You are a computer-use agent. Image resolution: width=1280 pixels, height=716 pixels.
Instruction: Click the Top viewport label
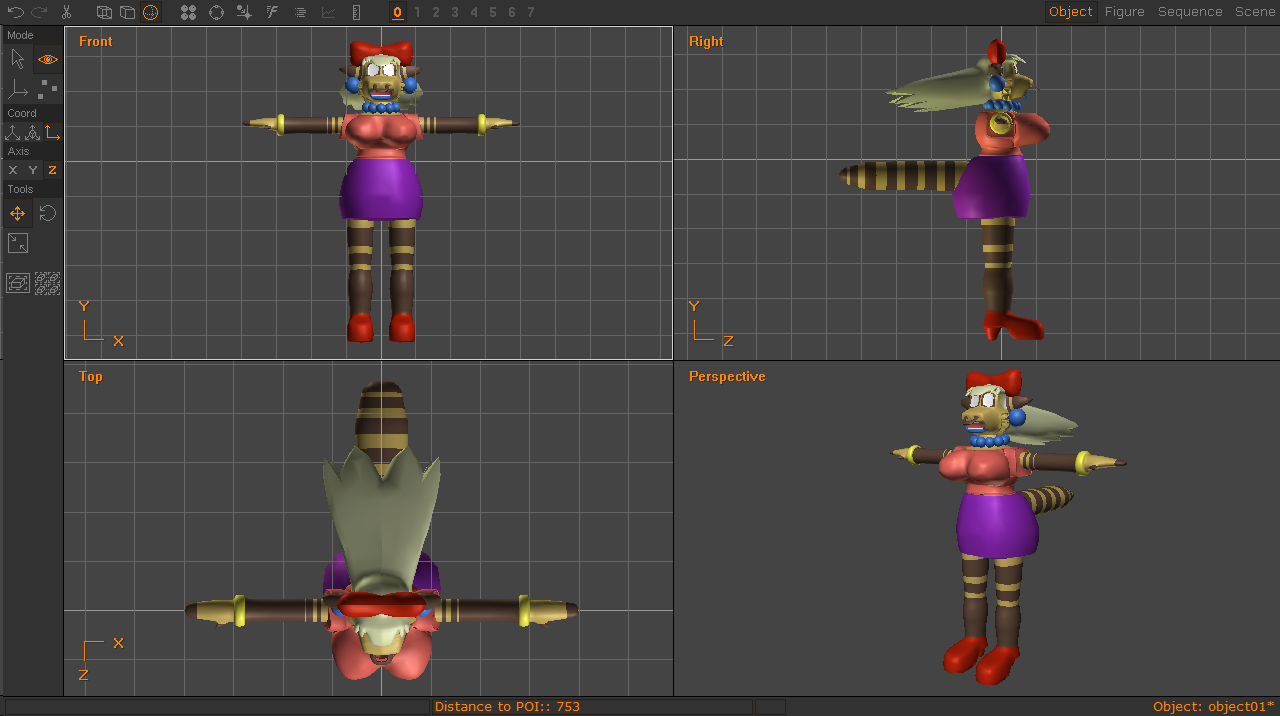(x=91, y=376)
